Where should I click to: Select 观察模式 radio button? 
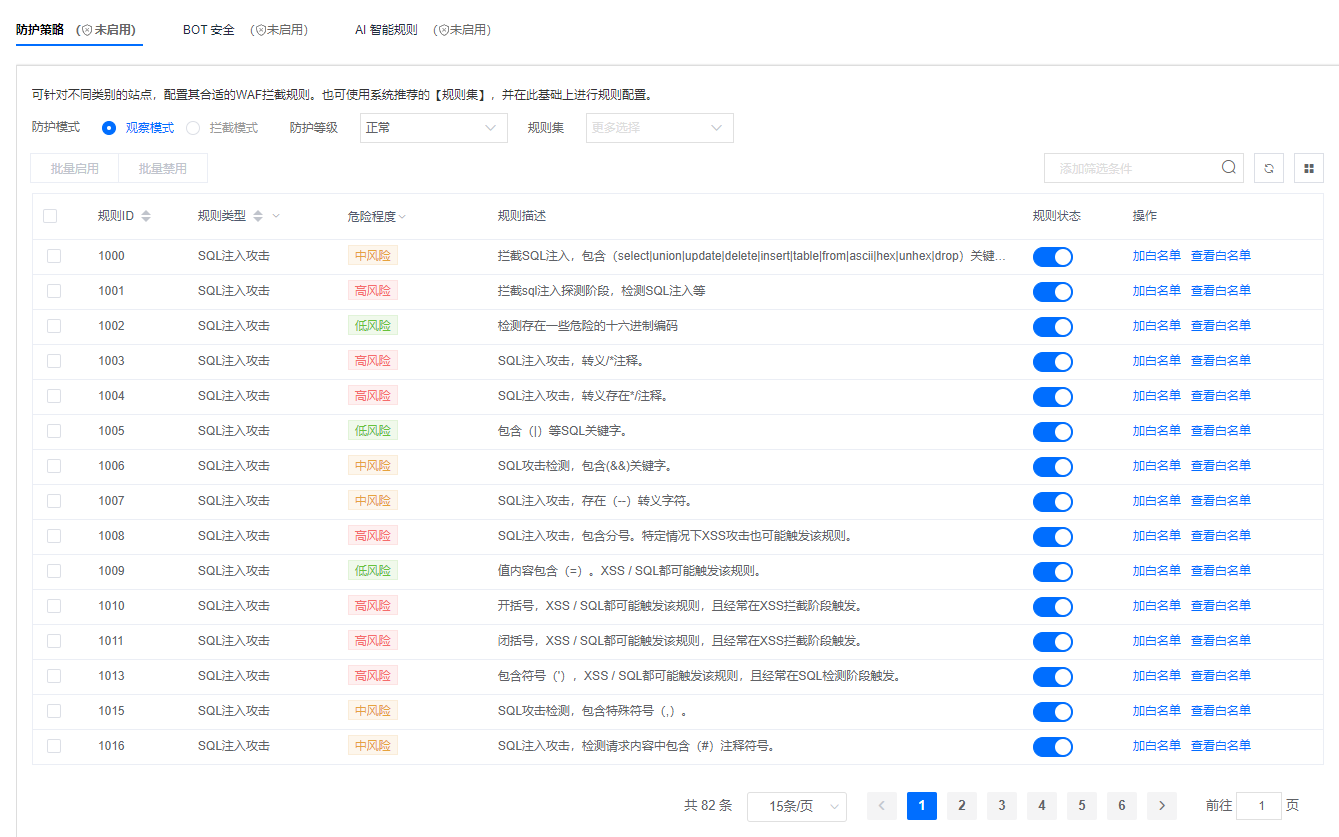(109, 128)
